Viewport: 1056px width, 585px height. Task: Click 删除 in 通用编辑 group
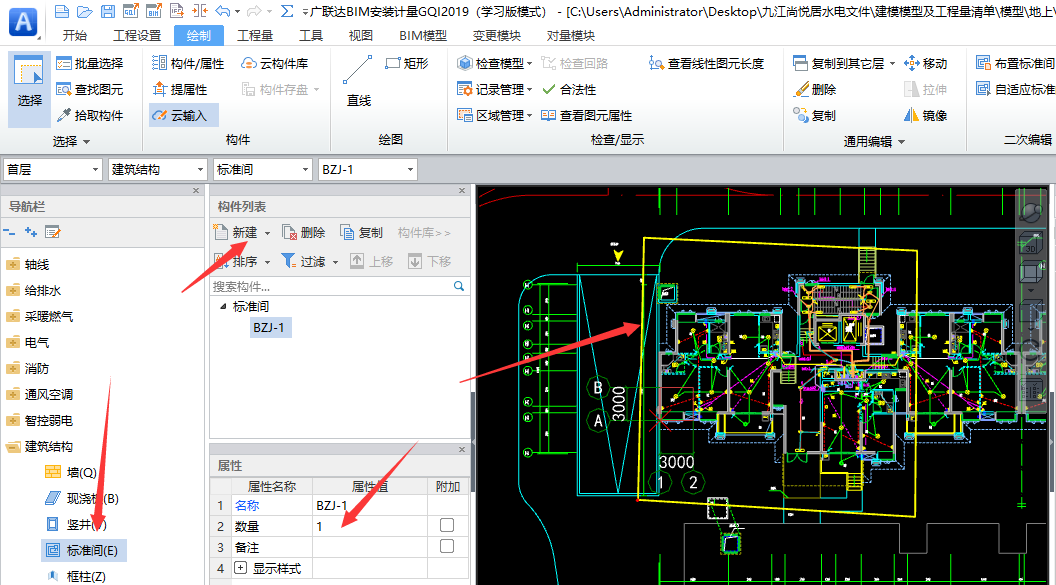click(x=815, y=90)
